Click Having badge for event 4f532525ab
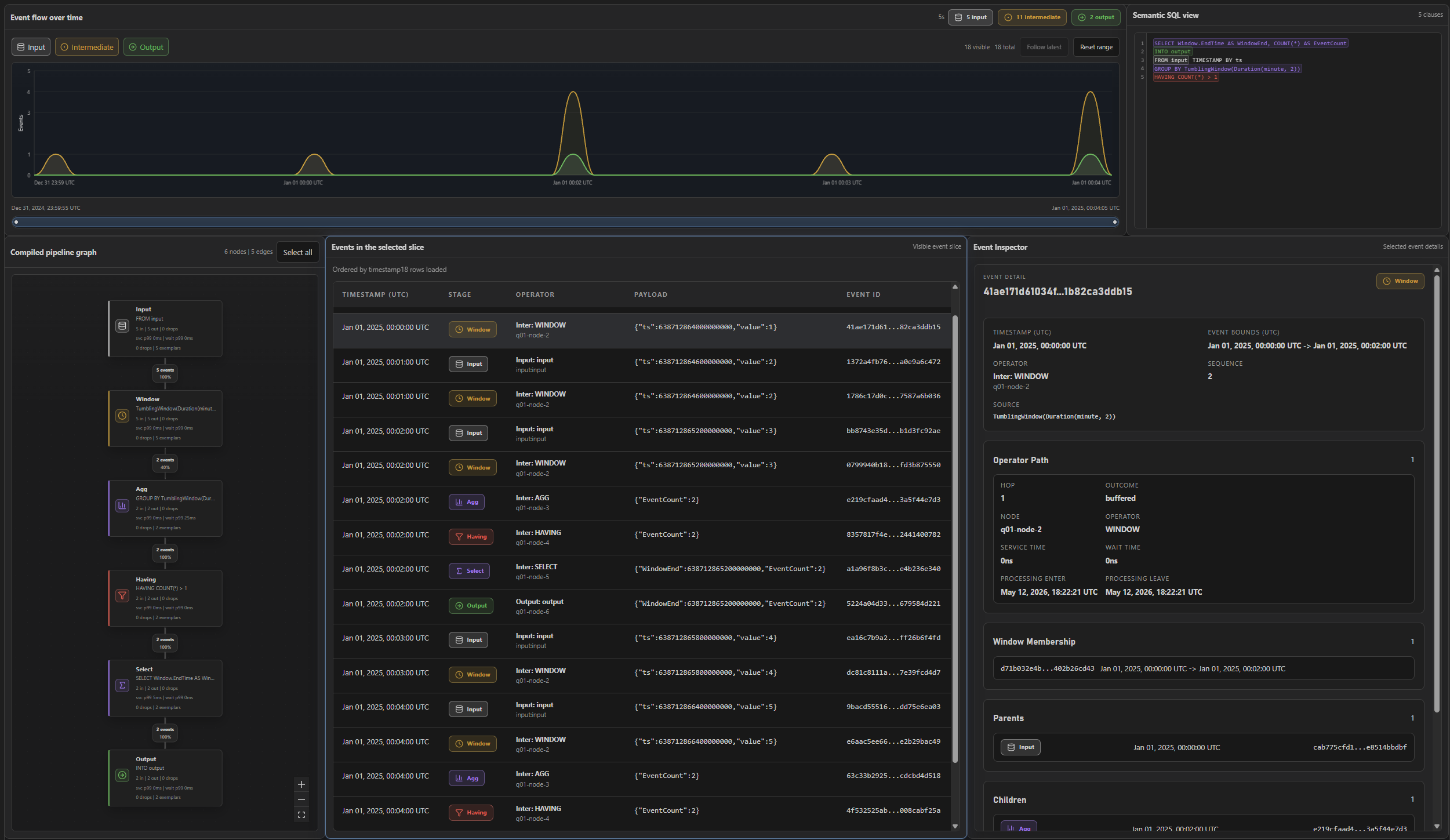The image size is (1450, 840). 471,813
